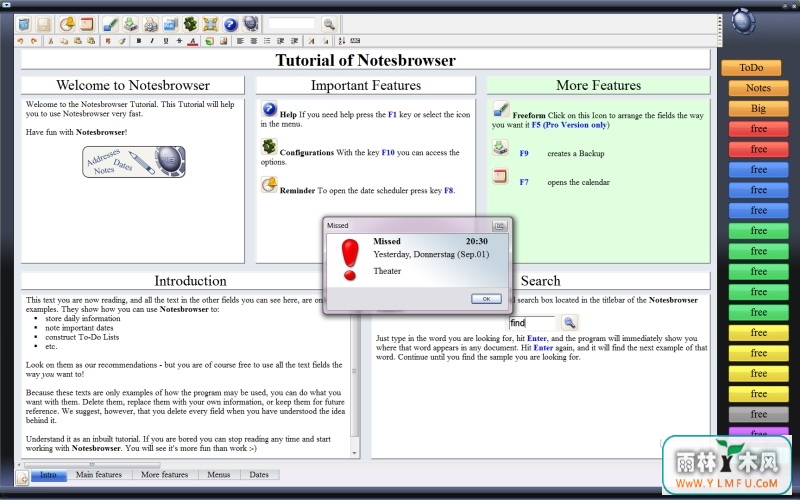Click the four-arrows fullscreen toolbar icon
This screenshot has width=800, height=500.
pos(210,24)
